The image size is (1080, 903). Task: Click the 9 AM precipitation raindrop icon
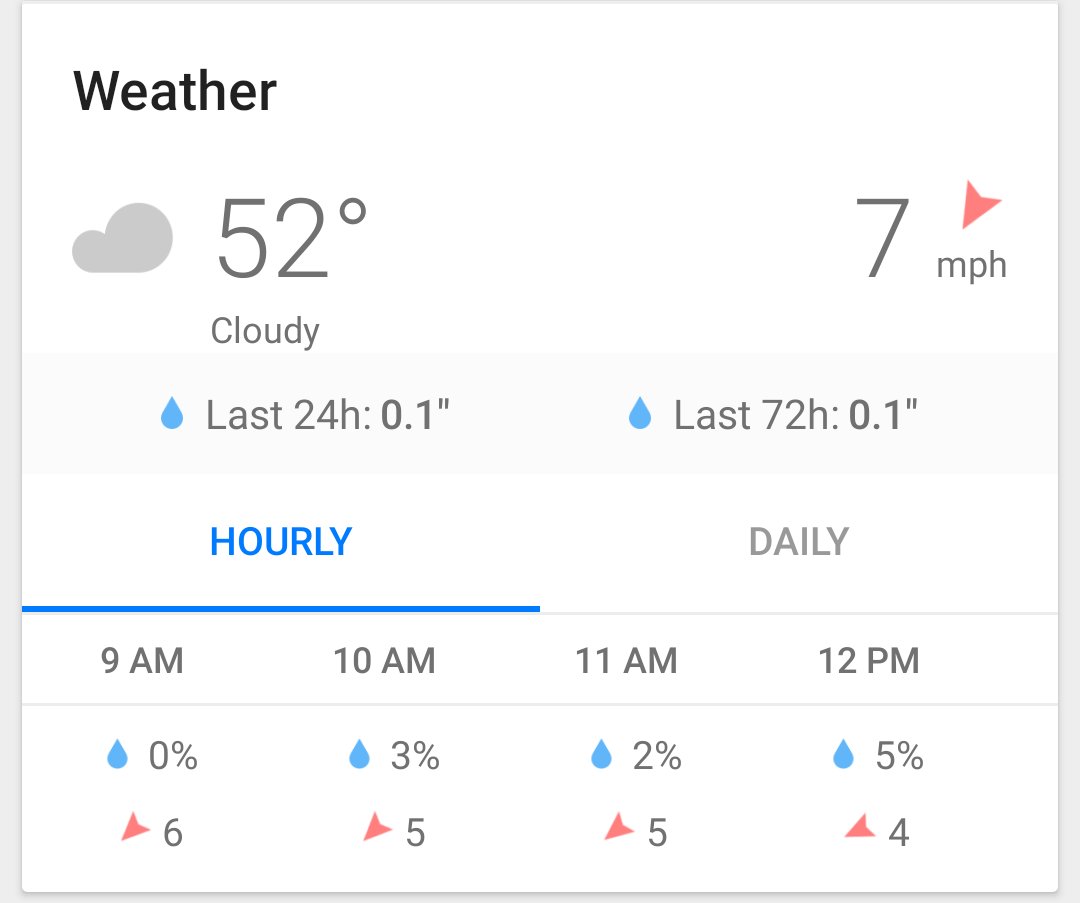[118, 754]
